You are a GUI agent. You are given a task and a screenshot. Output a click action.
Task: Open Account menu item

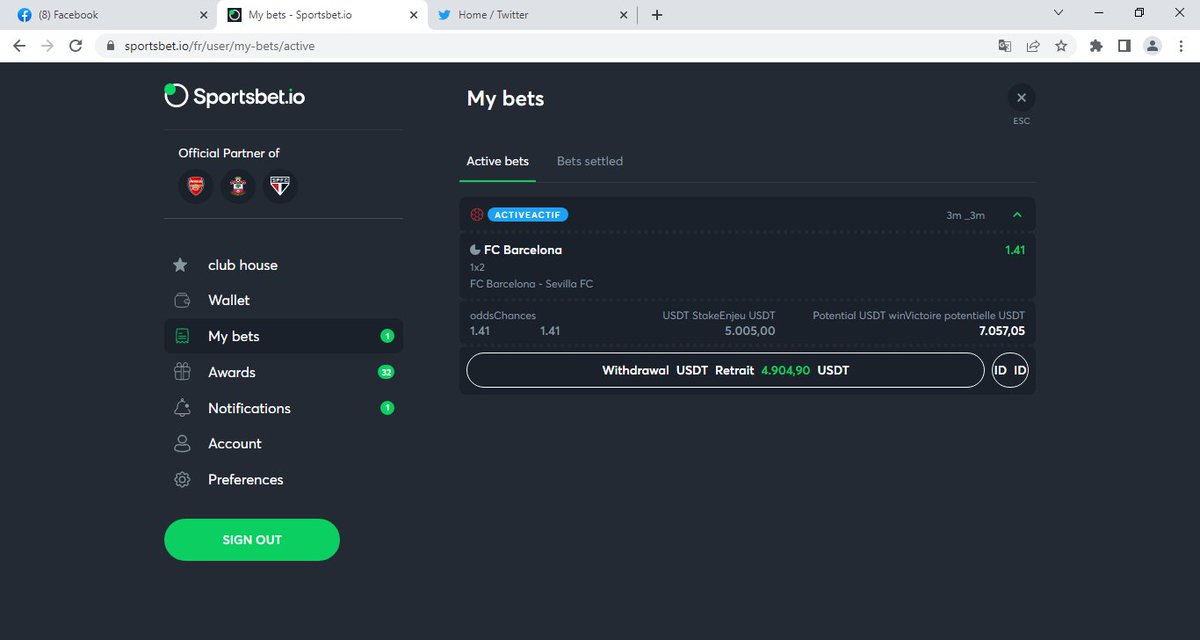point(283,443)
